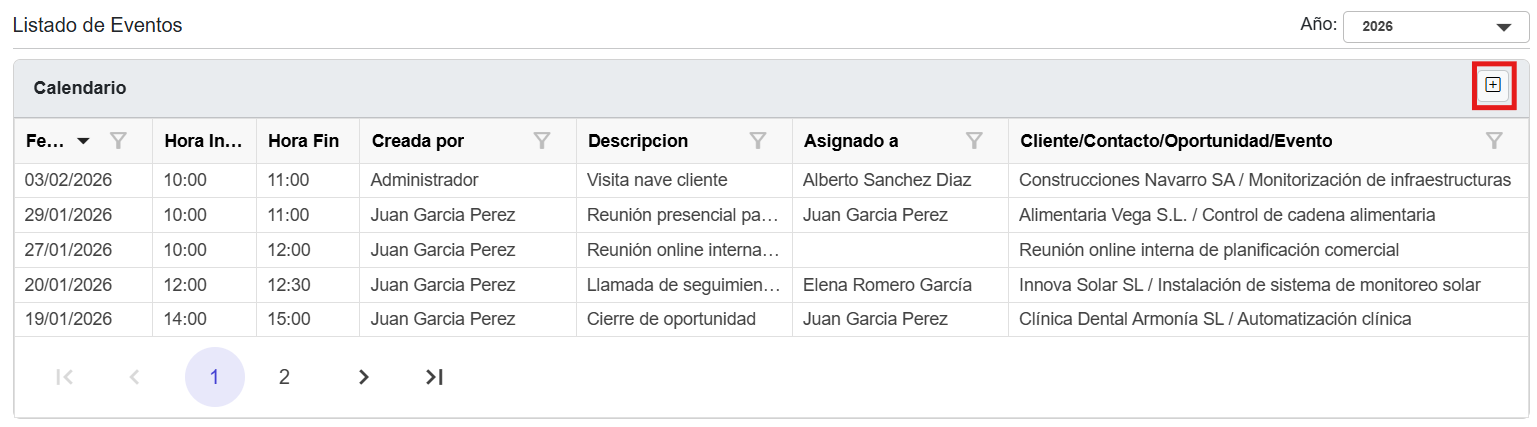The height and width of the screenshot is (427, 1537).
Task: Filter the Cliente/Contacto/Oportunidad/Evento column
Action: click(x=1494, y=141)
